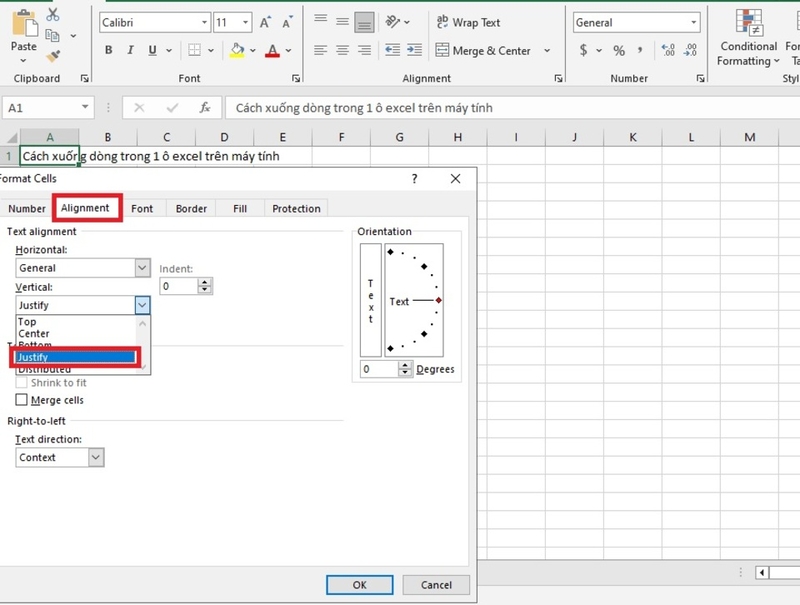Open Fill Color yellow bucket

click(237, 50)
